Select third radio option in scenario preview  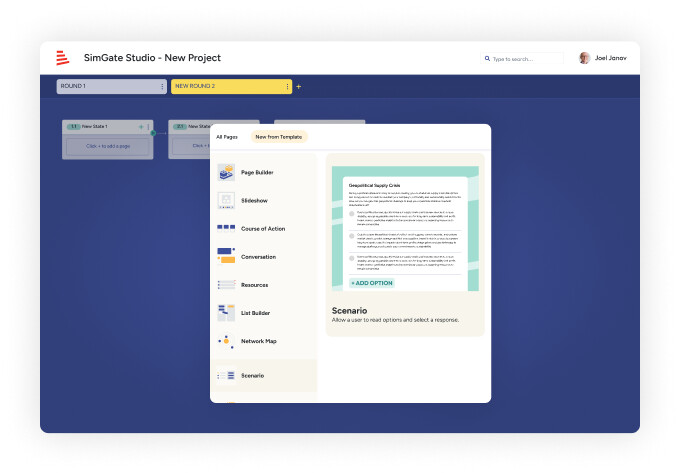coord(352,258)
